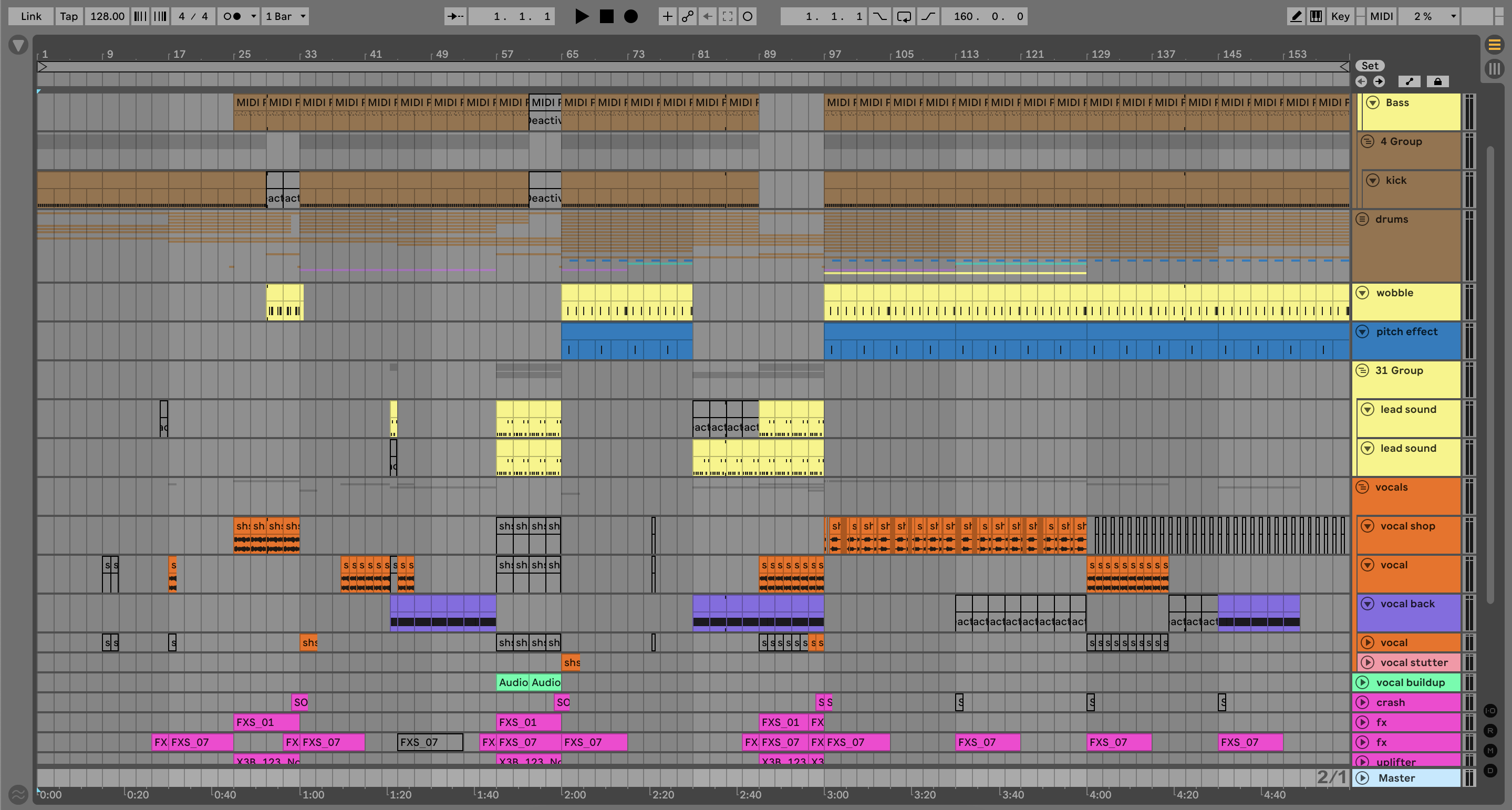Screen dimensions: 1512x810
Task: Toggle the Automation Mode icon
Action: click(x=1410, y=81)
